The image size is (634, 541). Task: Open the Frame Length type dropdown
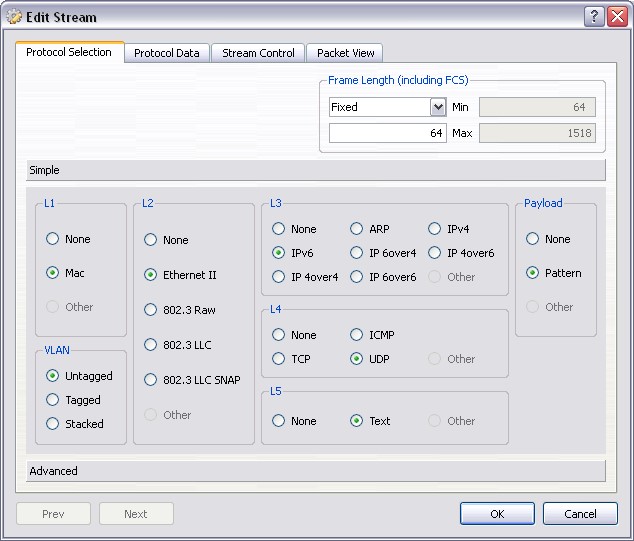click(437, 107)
